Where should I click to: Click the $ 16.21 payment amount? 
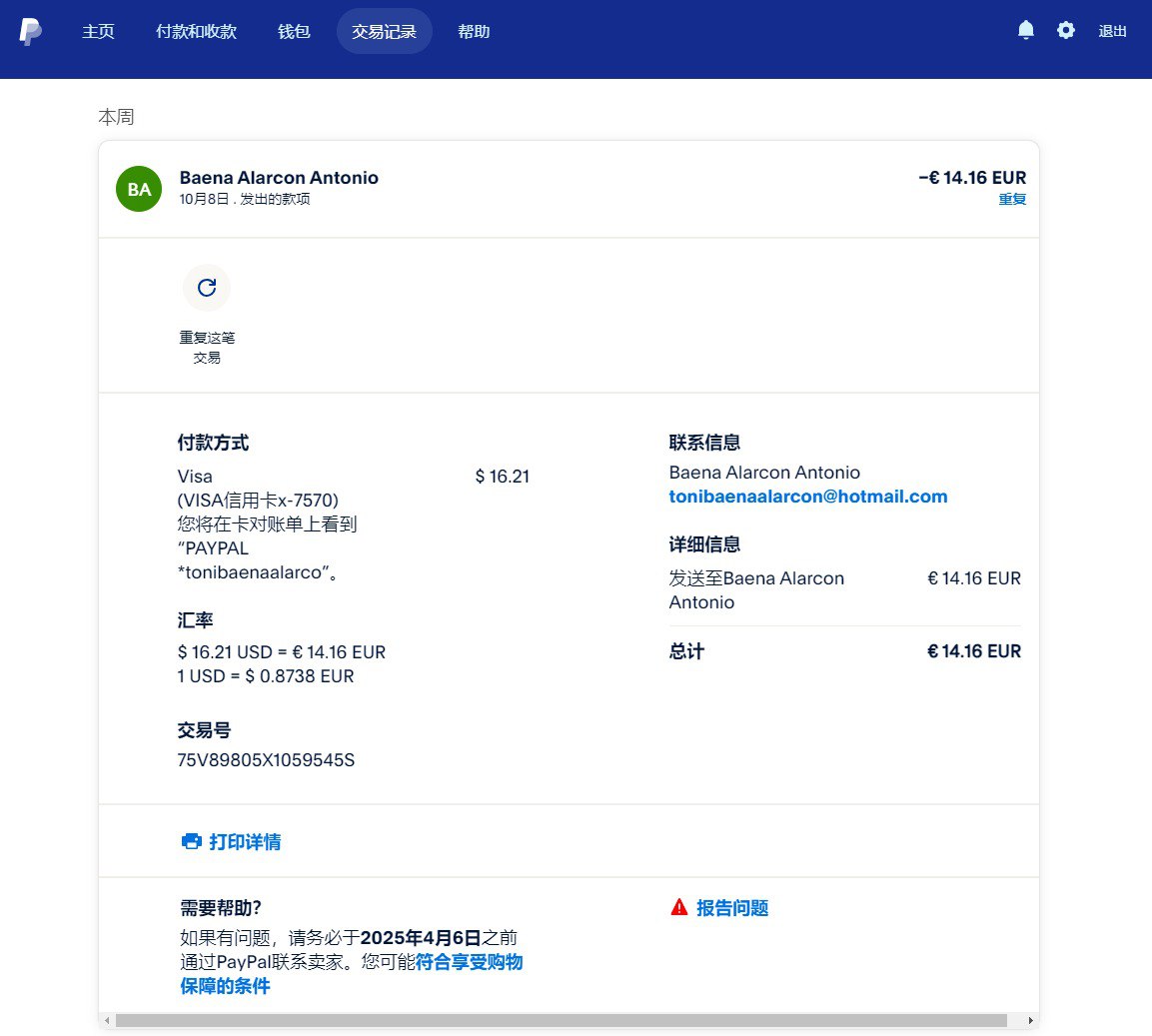(x=503, y=477)
